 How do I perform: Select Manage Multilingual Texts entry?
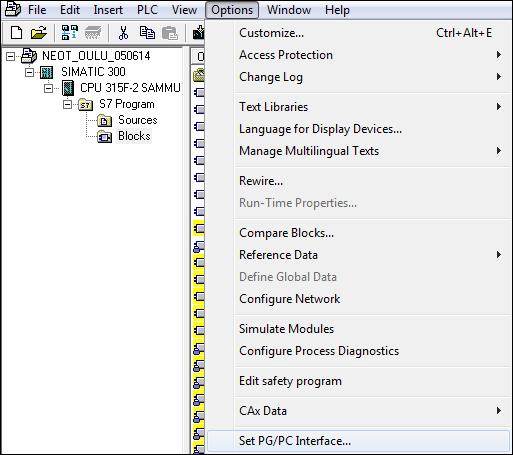point(358,151)
